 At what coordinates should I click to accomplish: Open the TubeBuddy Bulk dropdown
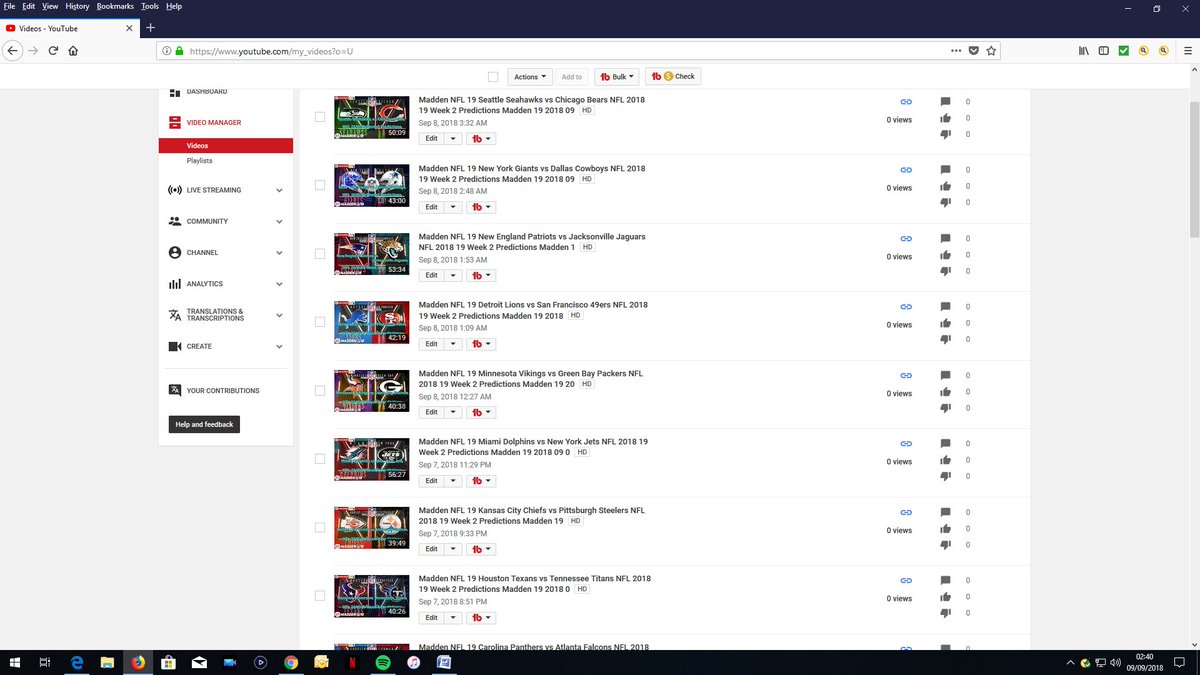[617, 77]
